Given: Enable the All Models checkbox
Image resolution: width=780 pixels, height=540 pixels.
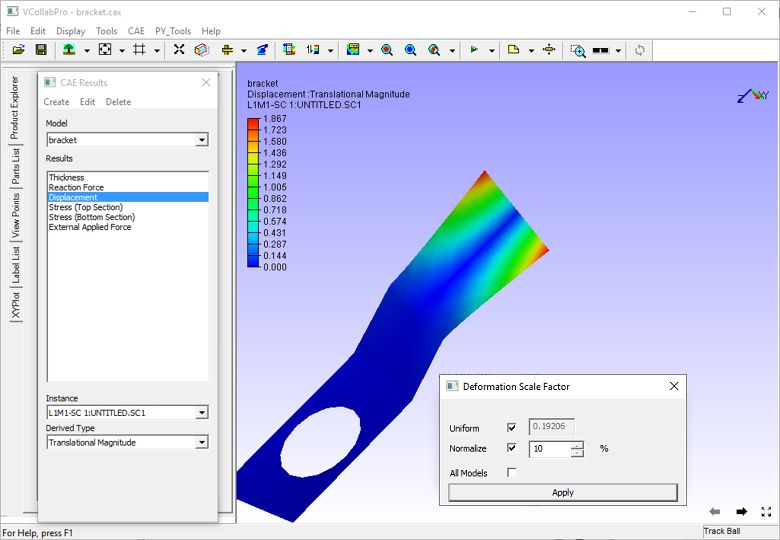Looking at the screenshot, I should 511,472.
